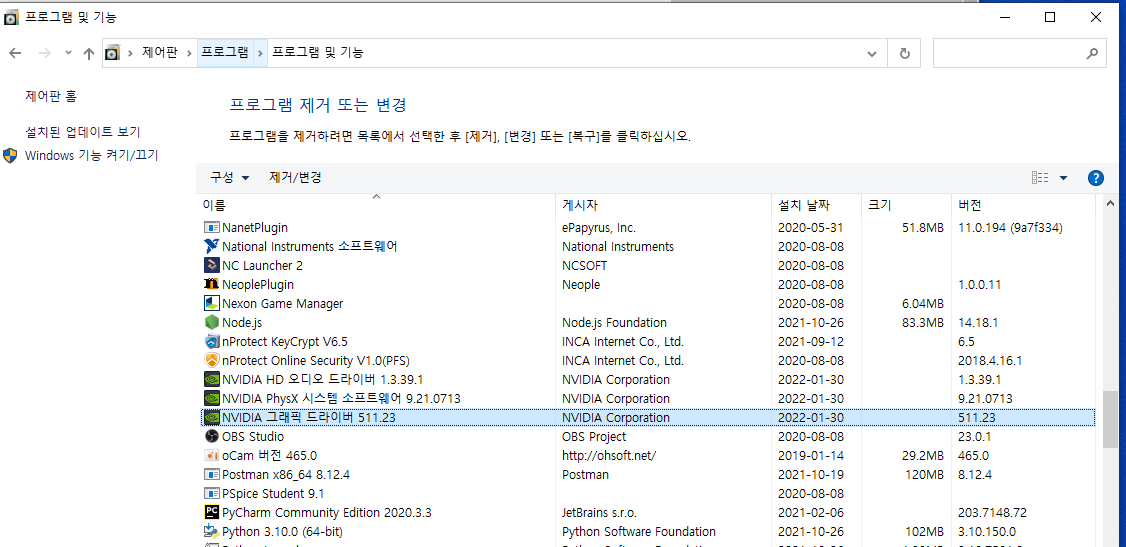Open Windows 기능 켜기/끄기 link
This screenshot has height=547, width=1126.
point(92,155)
